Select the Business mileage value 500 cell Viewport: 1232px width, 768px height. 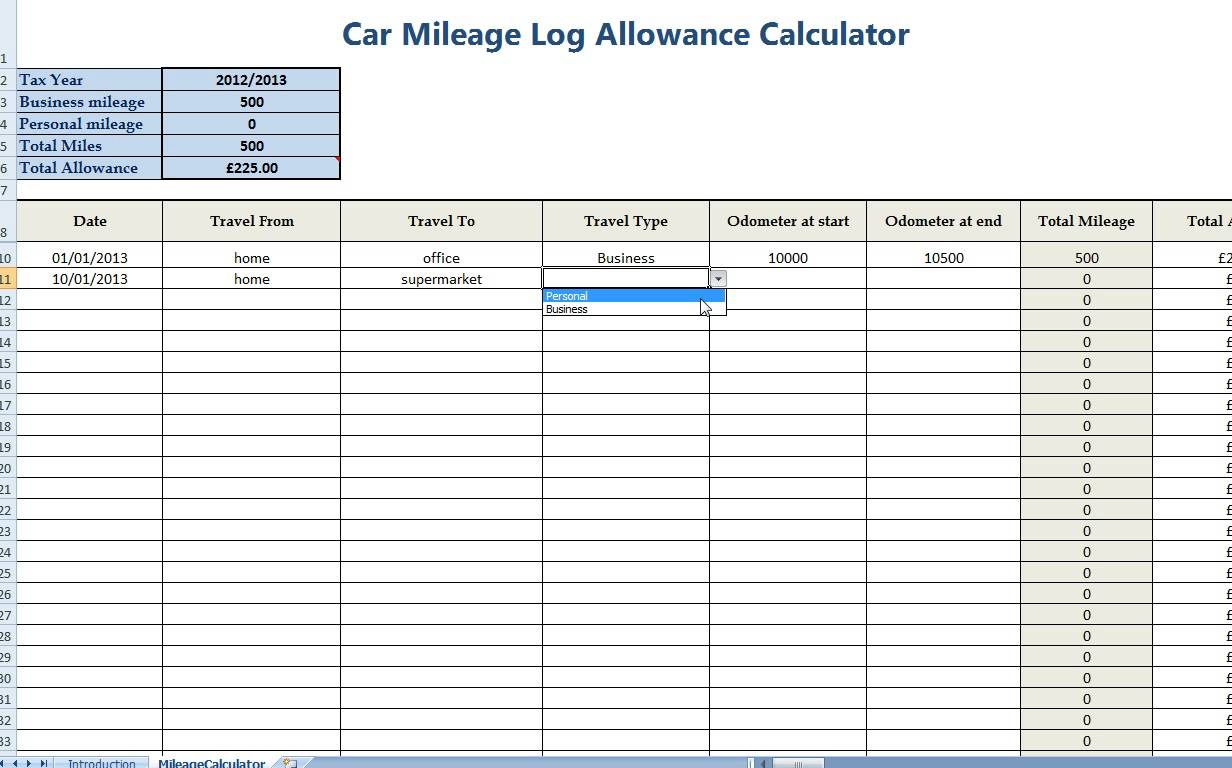pyautogui.click(x=251, y=102)
